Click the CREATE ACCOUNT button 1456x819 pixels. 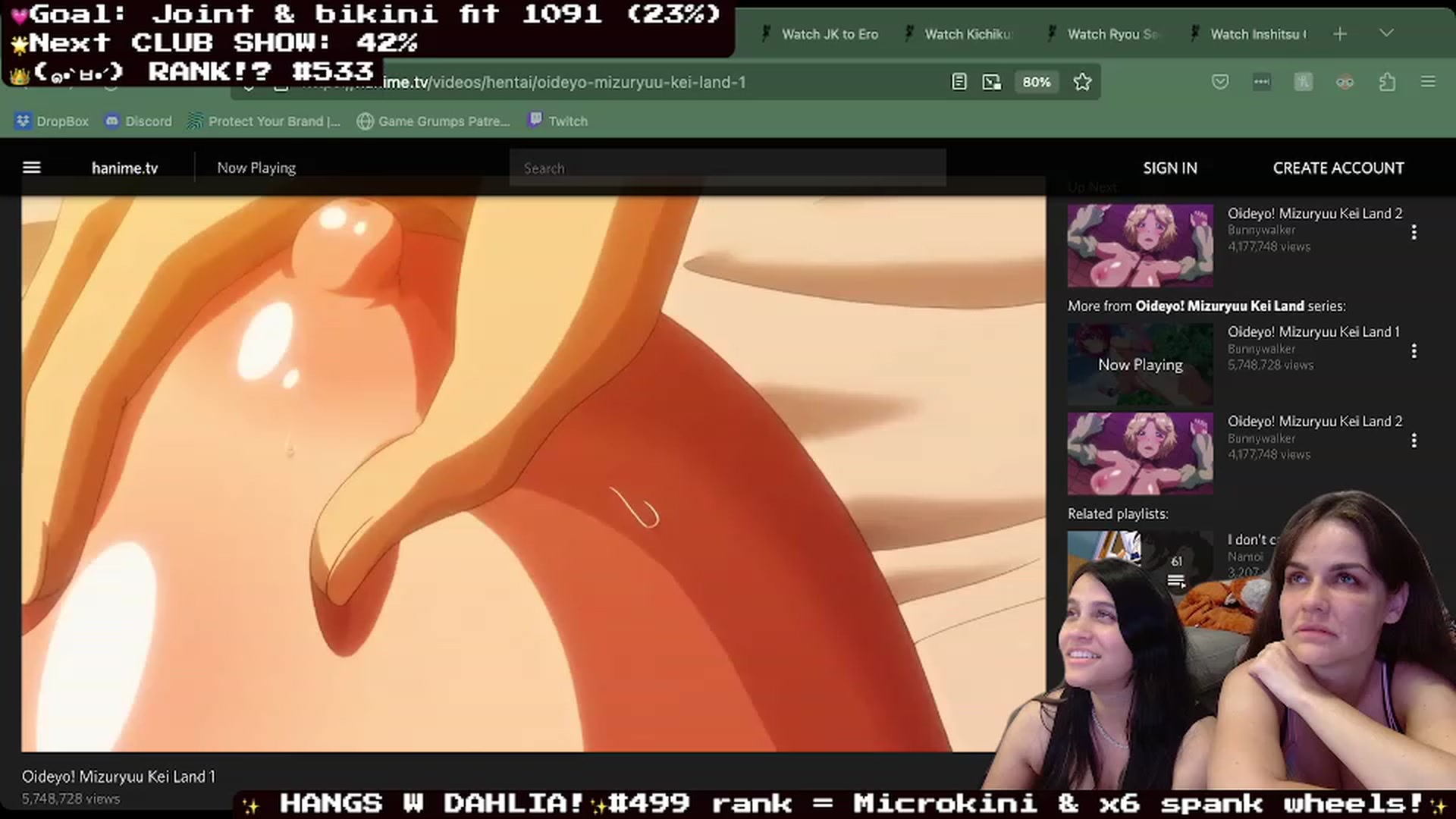(1338, 168)
